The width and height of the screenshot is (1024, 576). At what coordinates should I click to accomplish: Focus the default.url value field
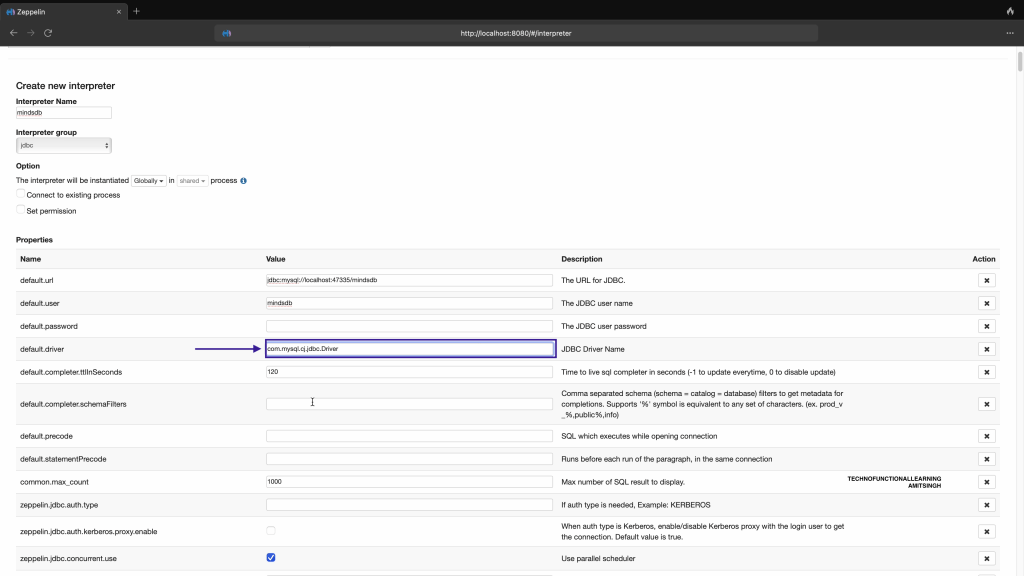click(x=409, y=281)
